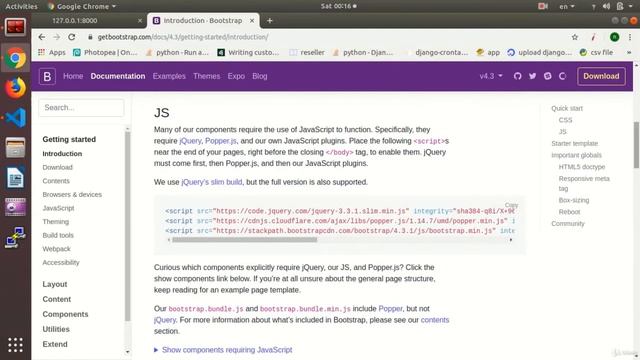
Task: Open csv file bookmark
Action: click(x=596, y=52)
